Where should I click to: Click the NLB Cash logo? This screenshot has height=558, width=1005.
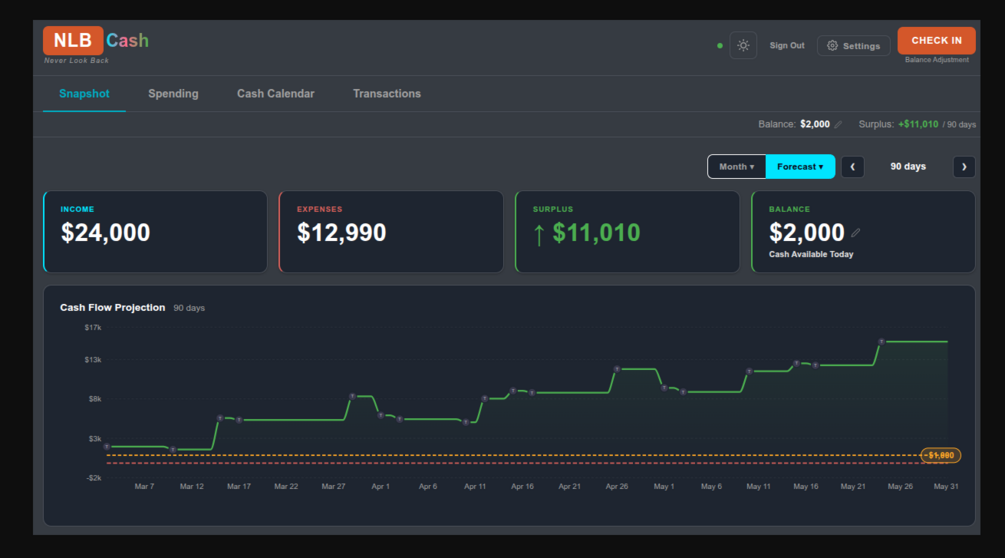[x=96, y=40]
